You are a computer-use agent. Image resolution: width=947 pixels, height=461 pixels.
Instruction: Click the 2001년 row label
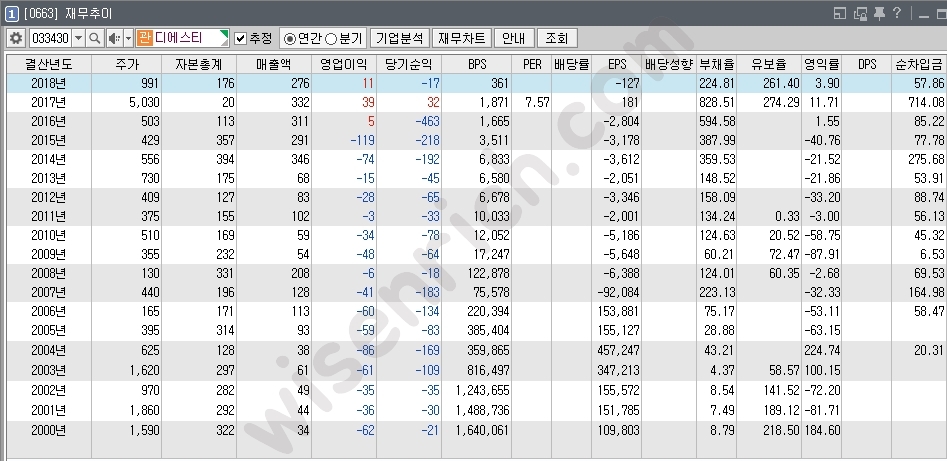click(x=48, y=410)
